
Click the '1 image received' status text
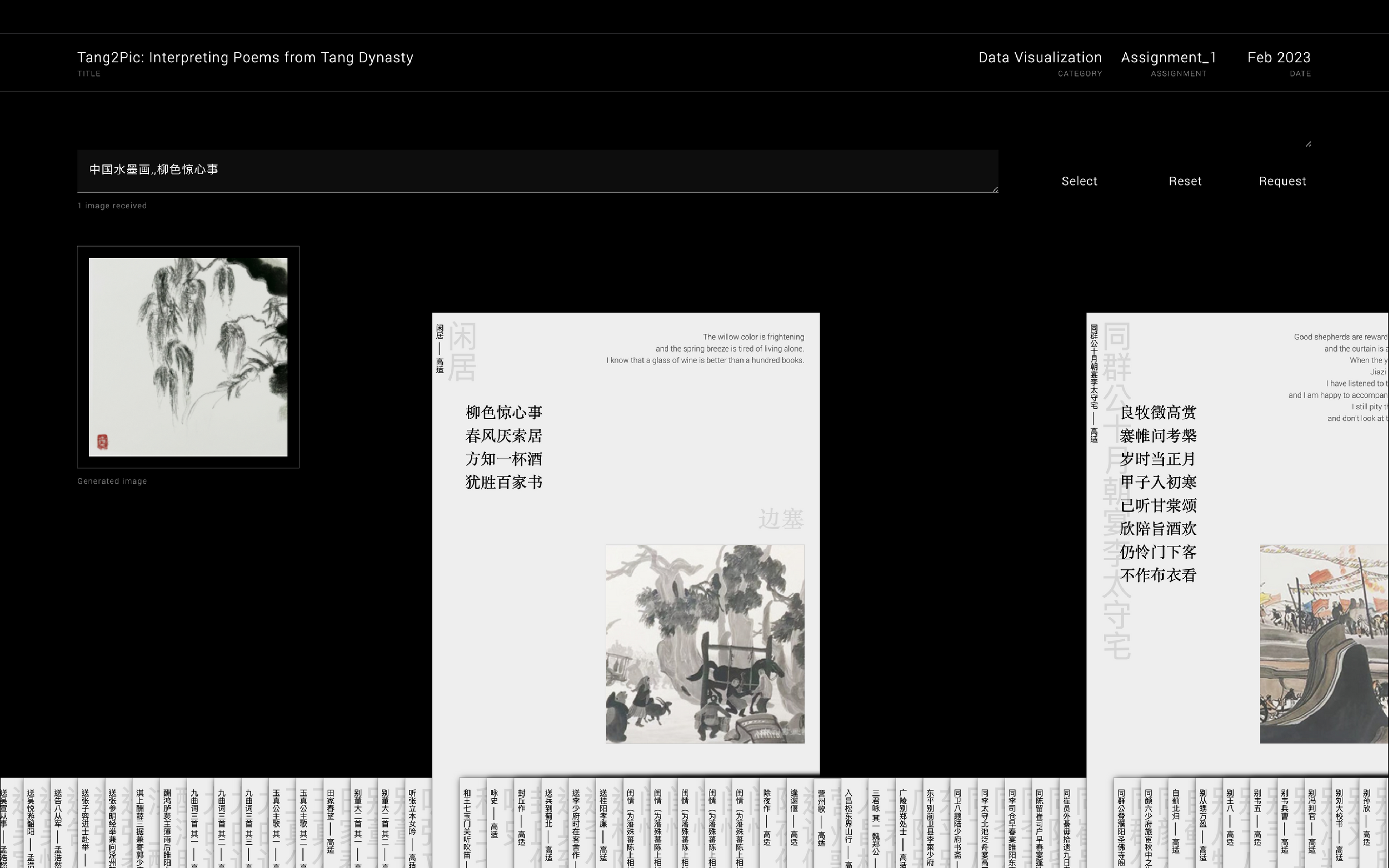(x=112, y=206)
